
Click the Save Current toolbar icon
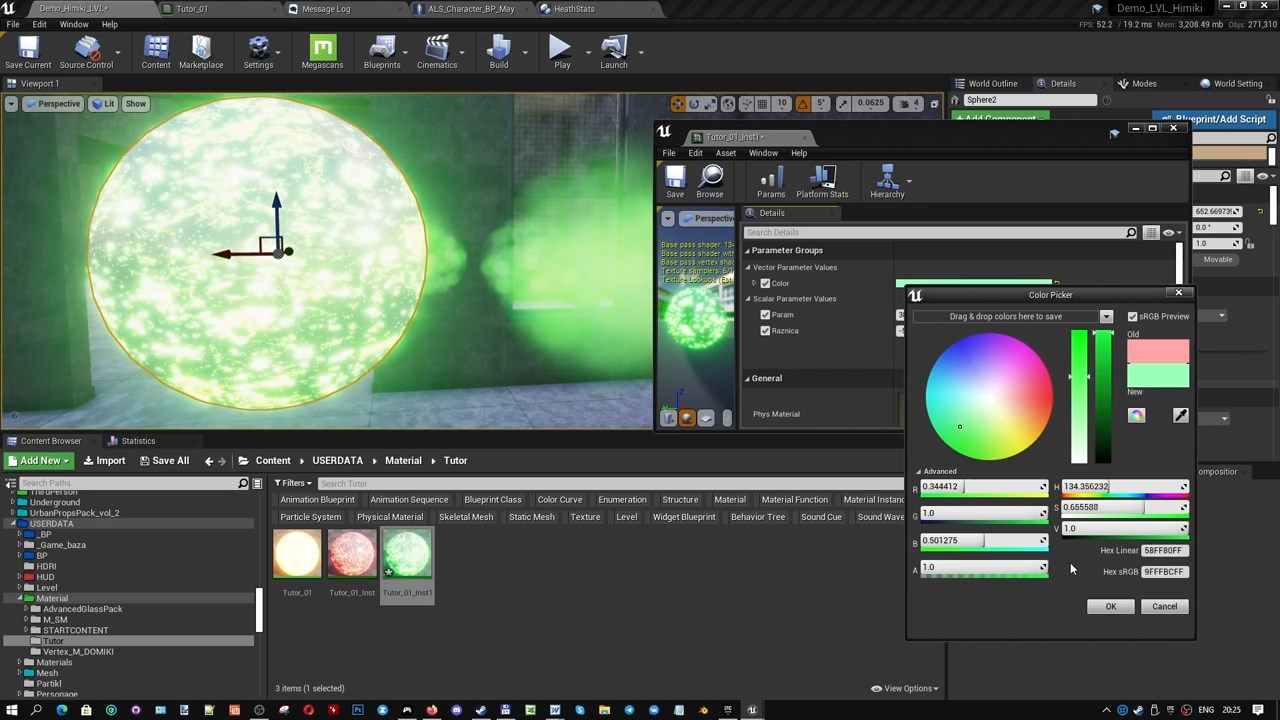[x=28, y=53]
